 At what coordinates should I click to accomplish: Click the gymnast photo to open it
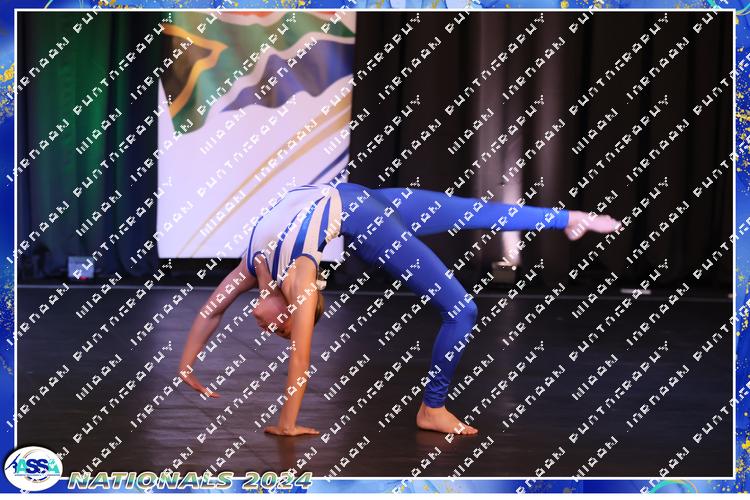375,244
